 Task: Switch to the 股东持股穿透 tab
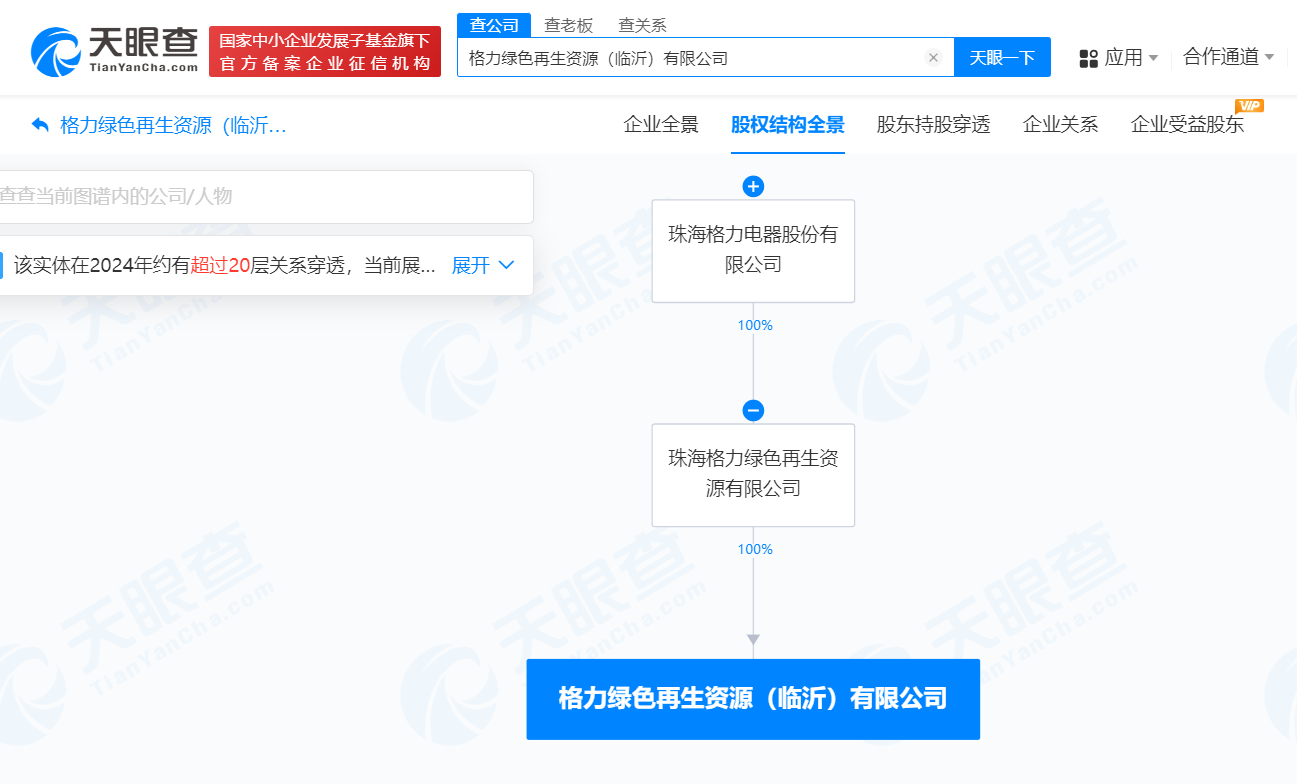932,123
